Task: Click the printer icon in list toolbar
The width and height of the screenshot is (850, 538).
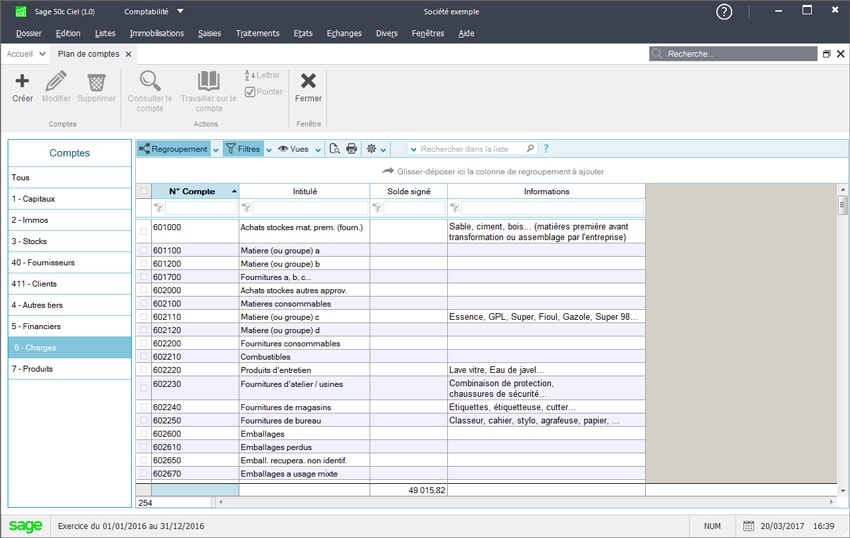Action: click(352, 149)
